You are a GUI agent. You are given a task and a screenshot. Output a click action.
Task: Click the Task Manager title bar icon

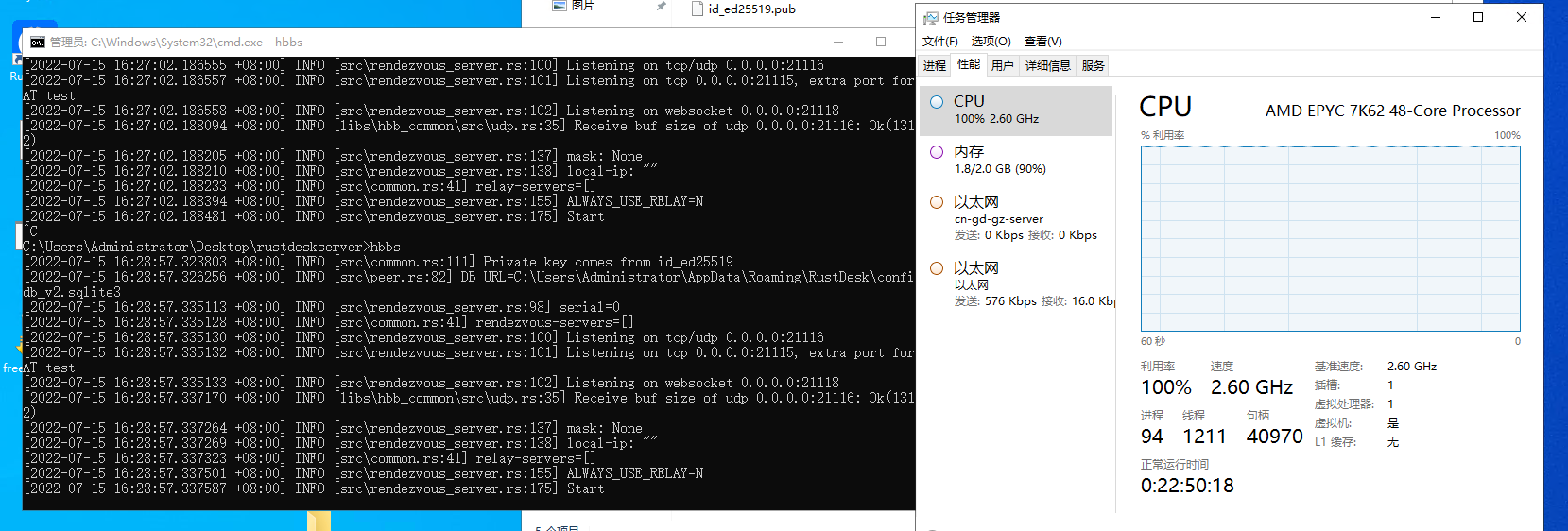[931, 18]
